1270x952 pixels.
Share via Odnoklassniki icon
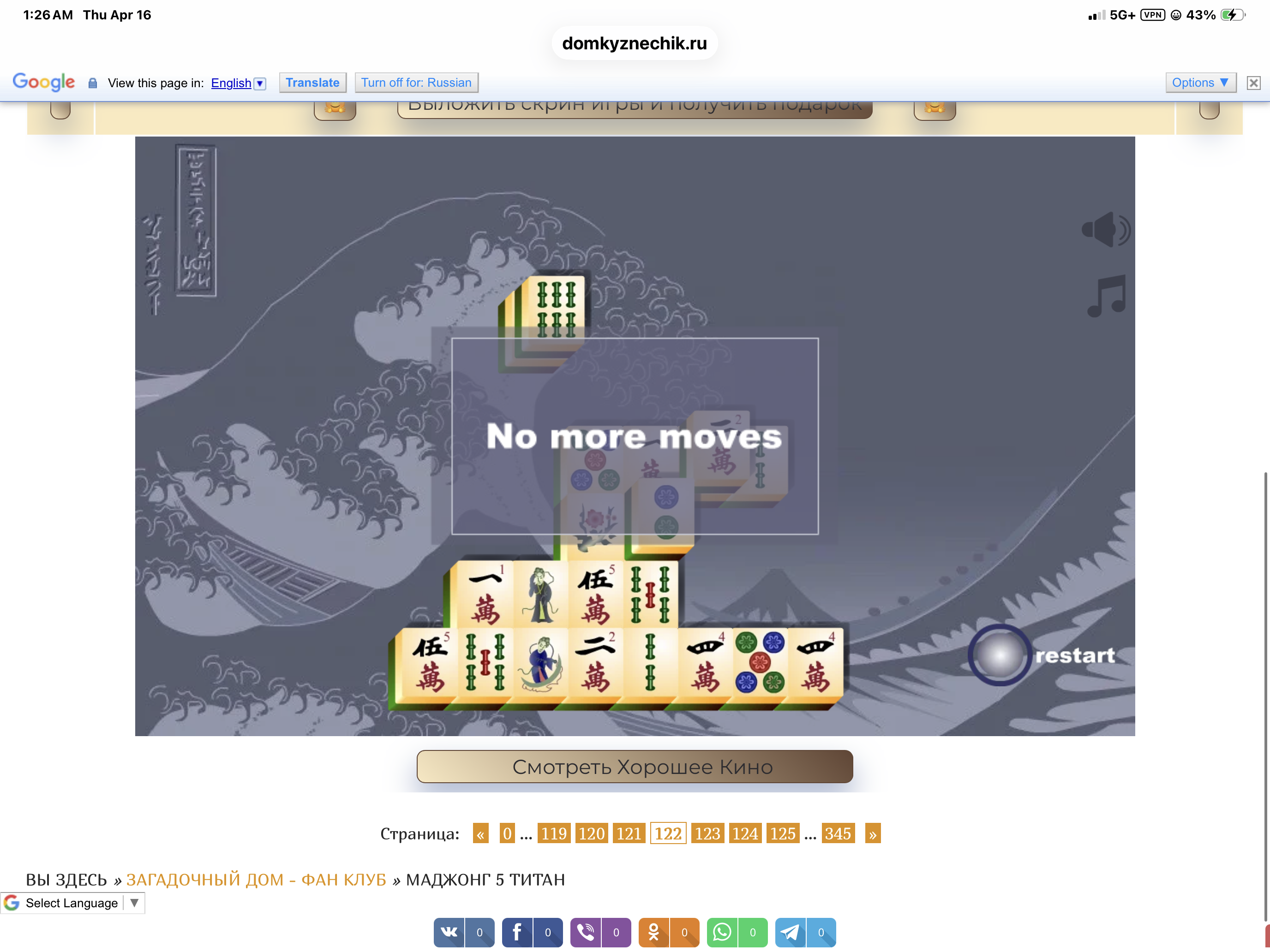coord(653,932)
